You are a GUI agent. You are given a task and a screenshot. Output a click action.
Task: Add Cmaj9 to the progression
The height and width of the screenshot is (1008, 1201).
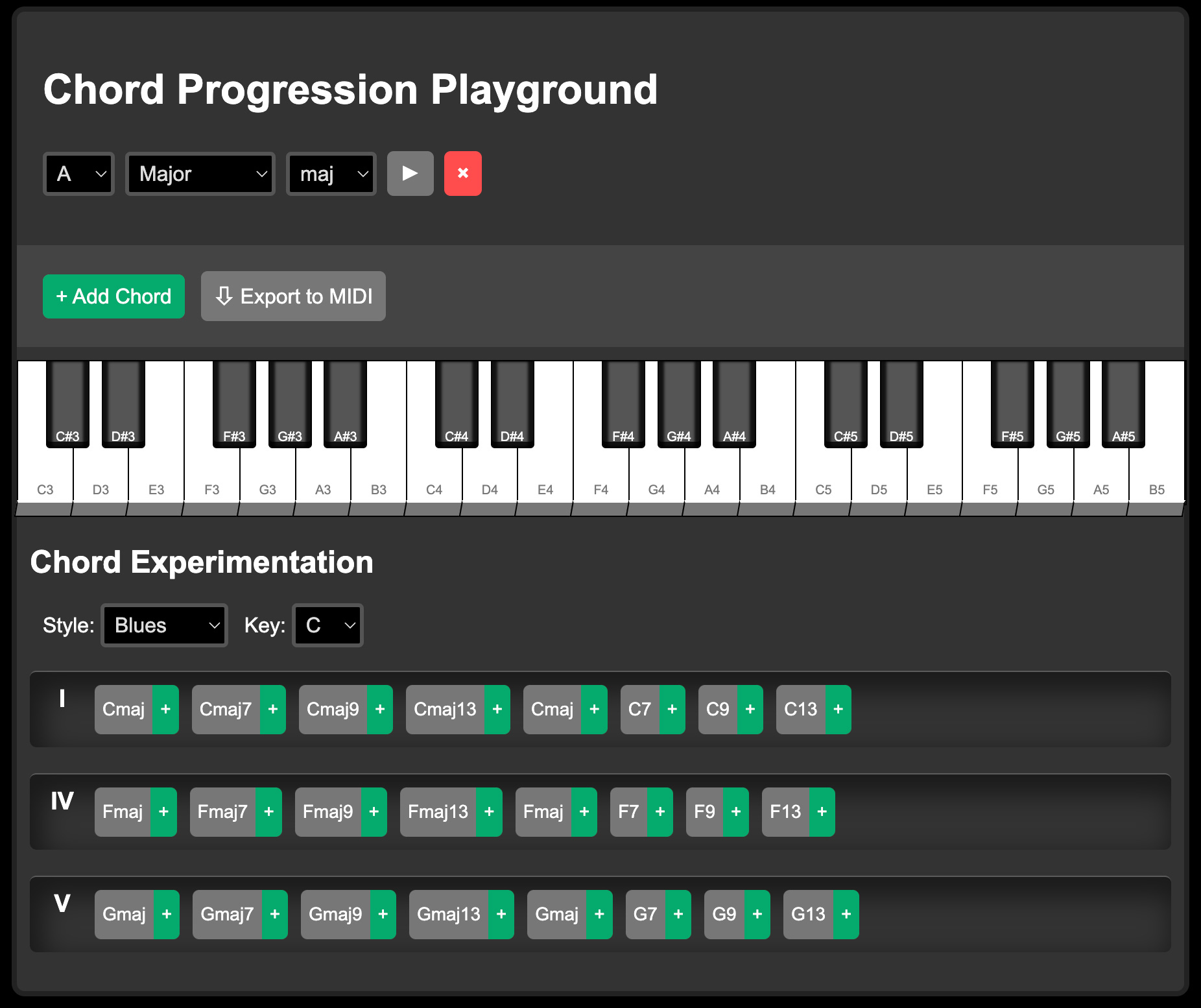click(x=380, y=709)
